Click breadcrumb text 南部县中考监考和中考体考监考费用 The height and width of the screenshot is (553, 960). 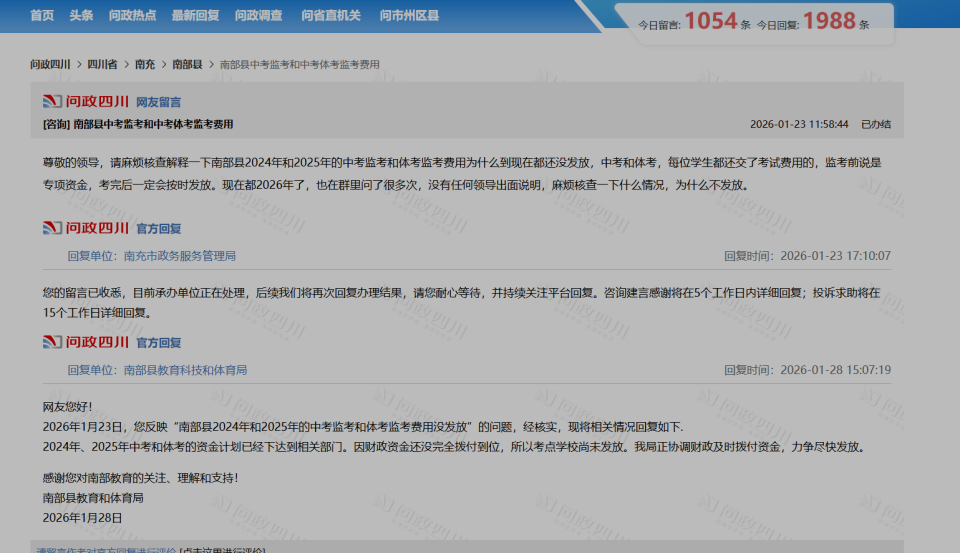pyautogui.click(x=300, y=64)
